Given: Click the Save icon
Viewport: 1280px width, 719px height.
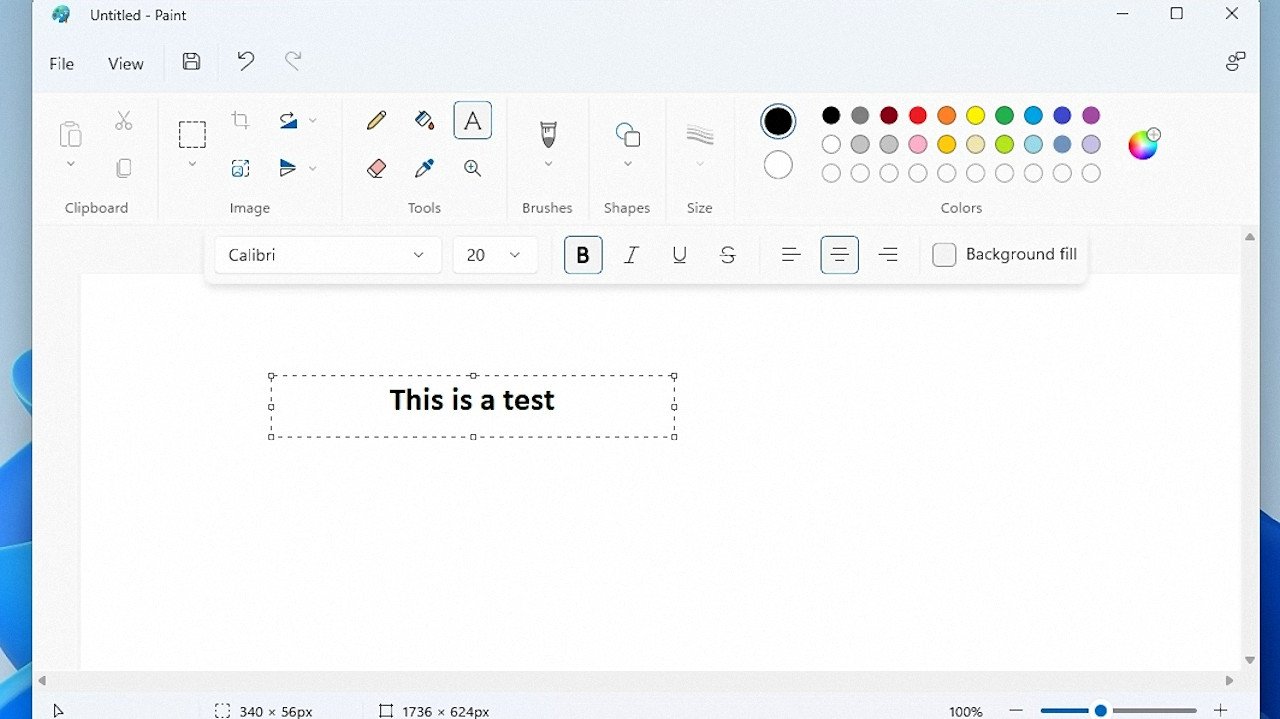Looking at the screenshot, I should tap(191, 62).
